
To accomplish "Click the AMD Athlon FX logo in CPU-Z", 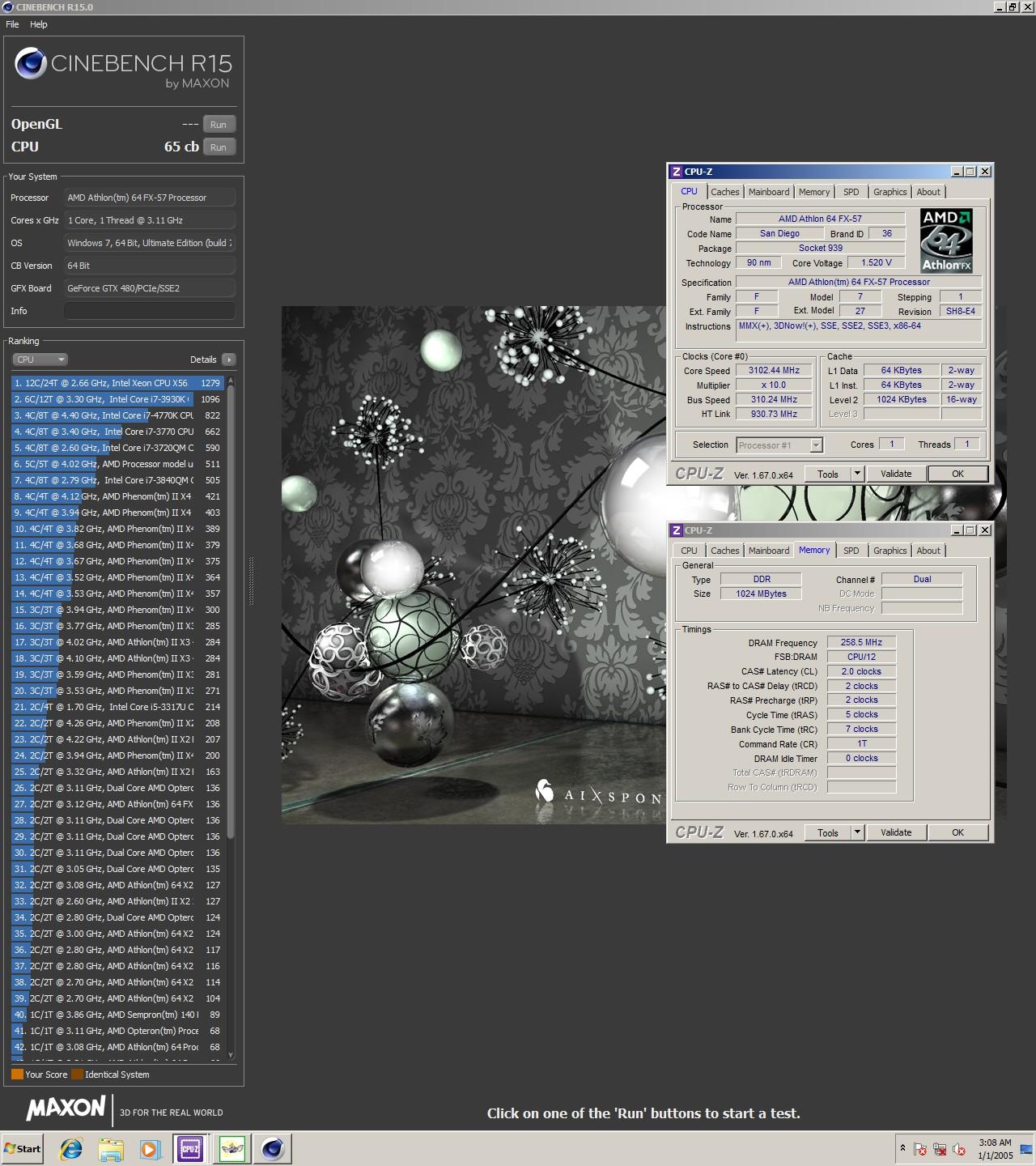I will 946,240.
